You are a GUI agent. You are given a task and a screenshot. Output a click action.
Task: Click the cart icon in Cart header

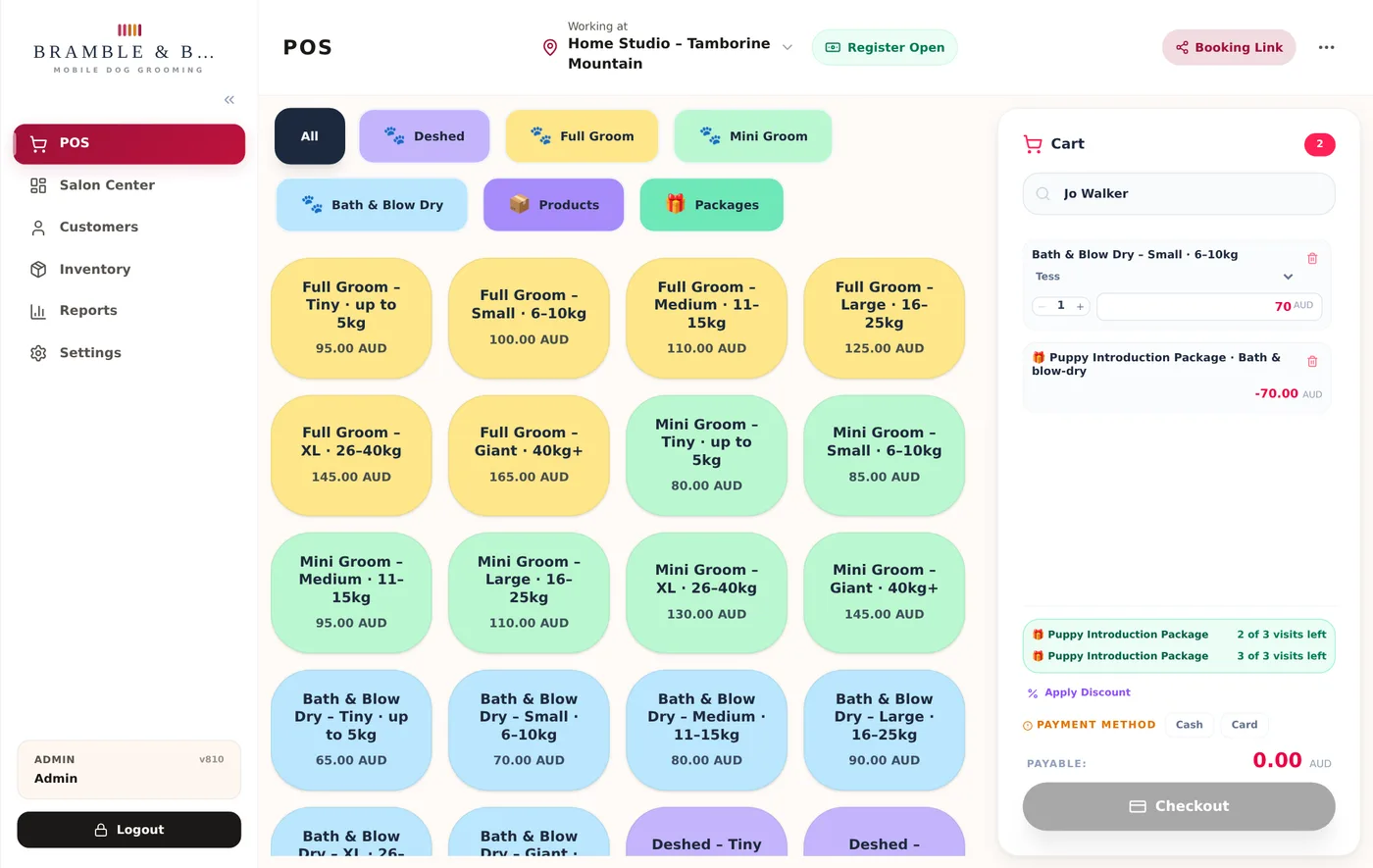pyautogui.click(x=1033, y=144)
